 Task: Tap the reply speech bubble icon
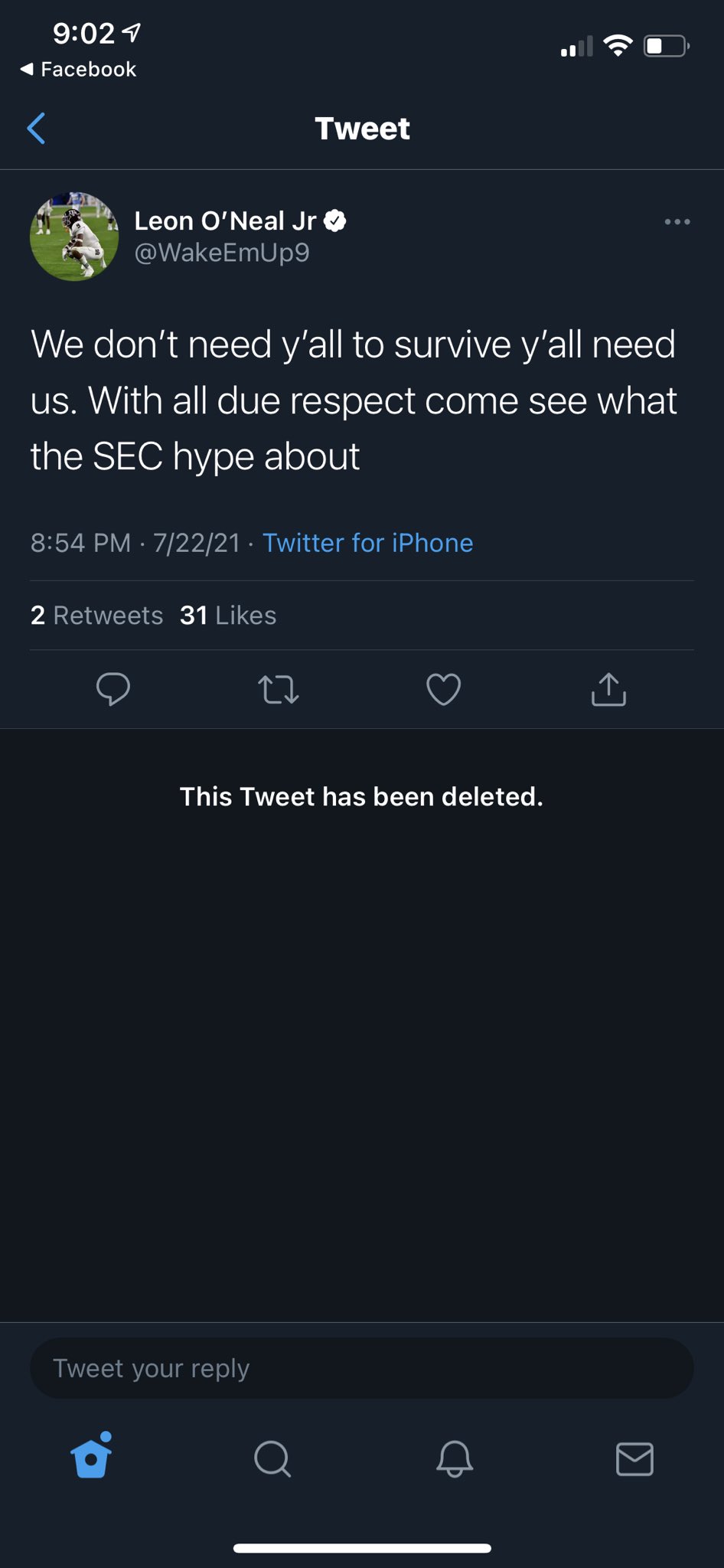click(x=113, y=688)
